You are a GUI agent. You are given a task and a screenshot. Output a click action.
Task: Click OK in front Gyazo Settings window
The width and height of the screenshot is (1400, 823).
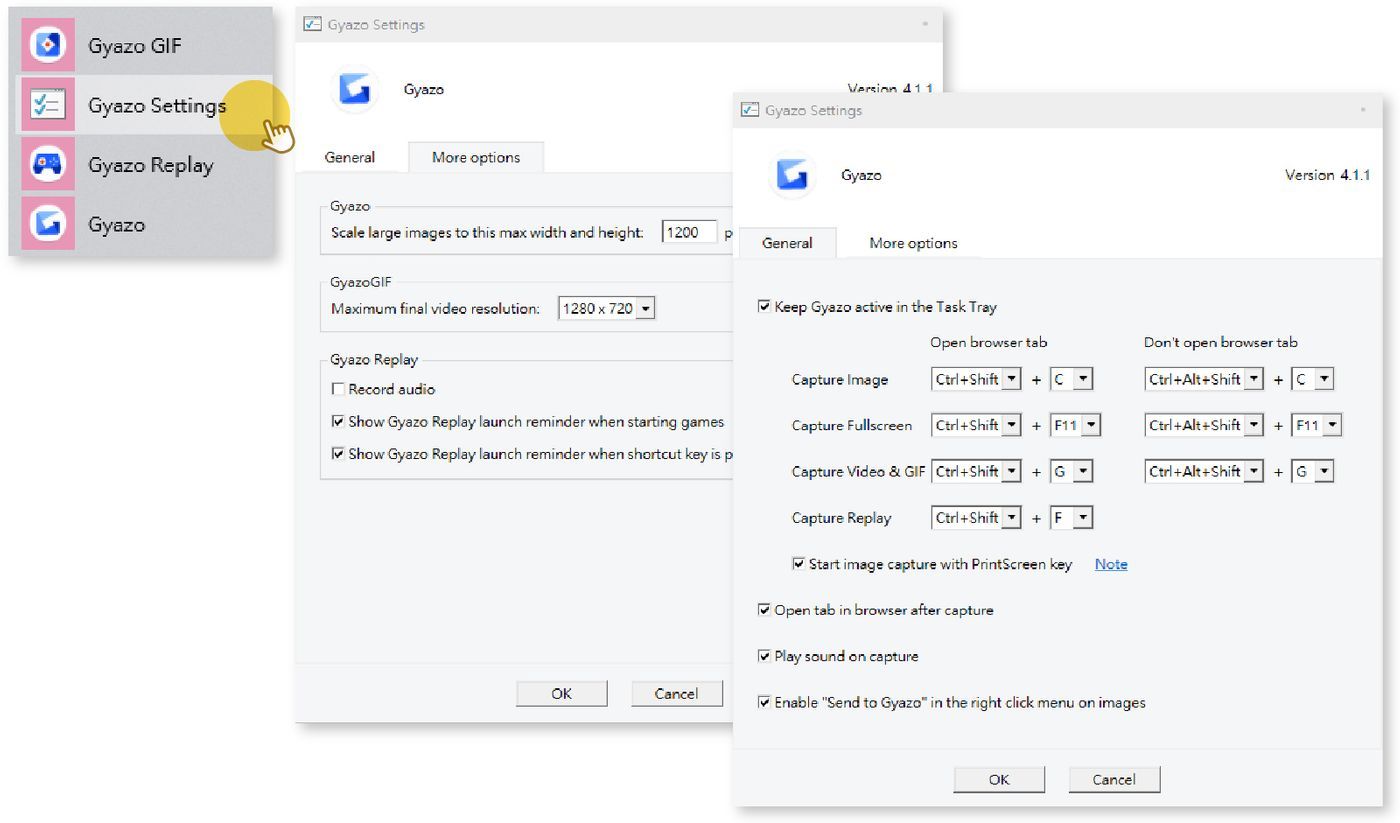point(999,779)
